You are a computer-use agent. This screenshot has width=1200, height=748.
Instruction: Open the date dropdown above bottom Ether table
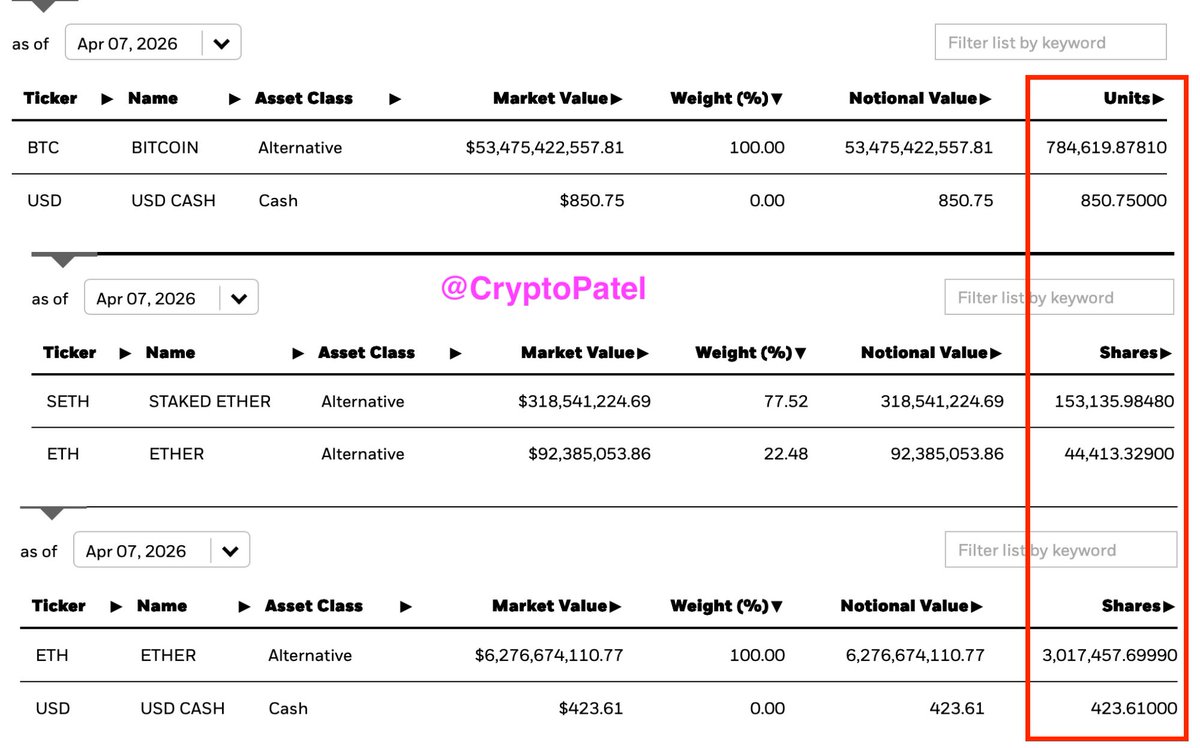[x=230, y=551]
